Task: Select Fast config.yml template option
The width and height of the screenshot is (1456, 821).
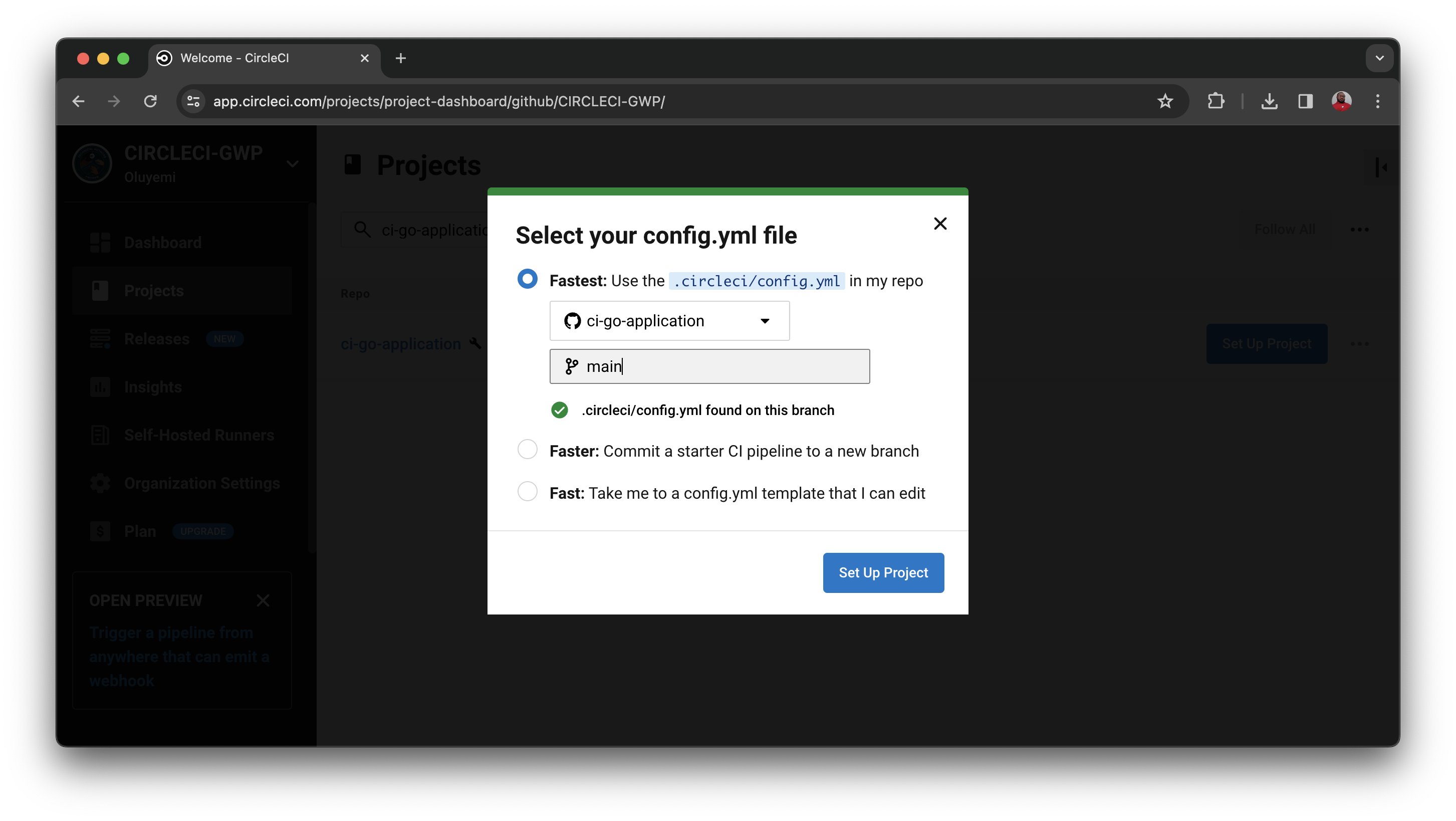Action: 528,491
